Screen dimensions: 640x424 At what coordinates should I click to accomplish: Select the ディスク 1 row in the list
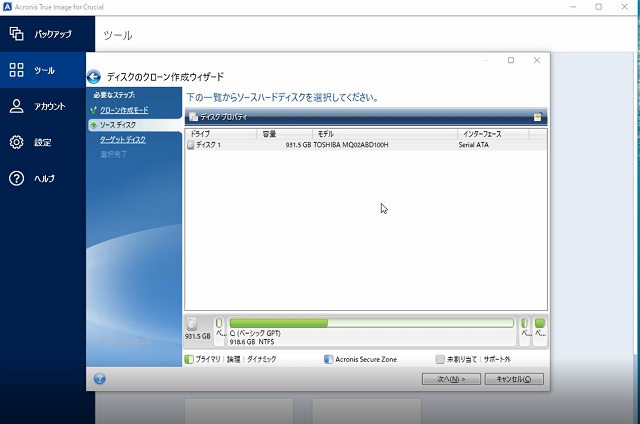[x=366, y=145]
